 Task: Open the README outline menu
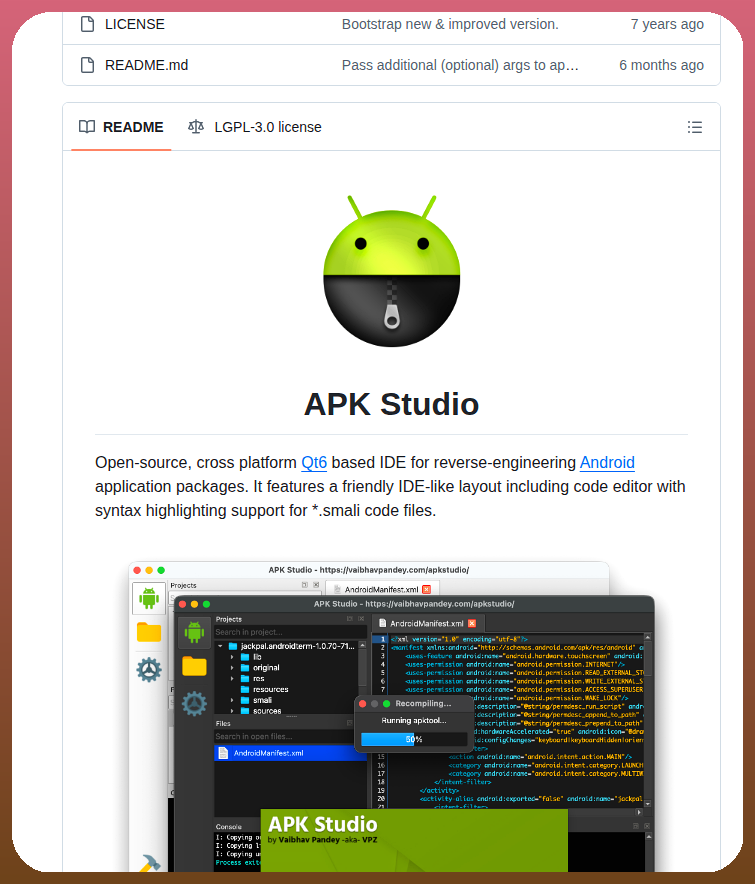tap(695, 127)
